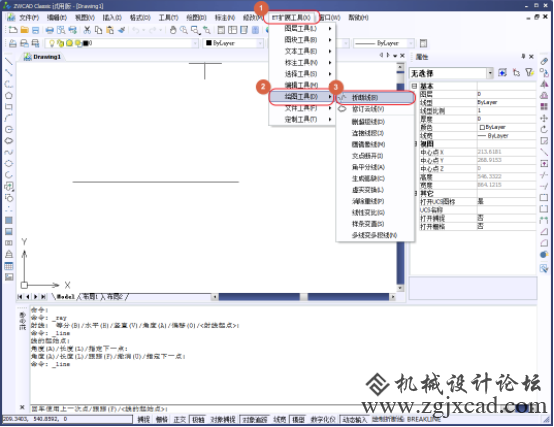
Task: Click the Zoom Previous icon
Action: click(x=207, y=30)
